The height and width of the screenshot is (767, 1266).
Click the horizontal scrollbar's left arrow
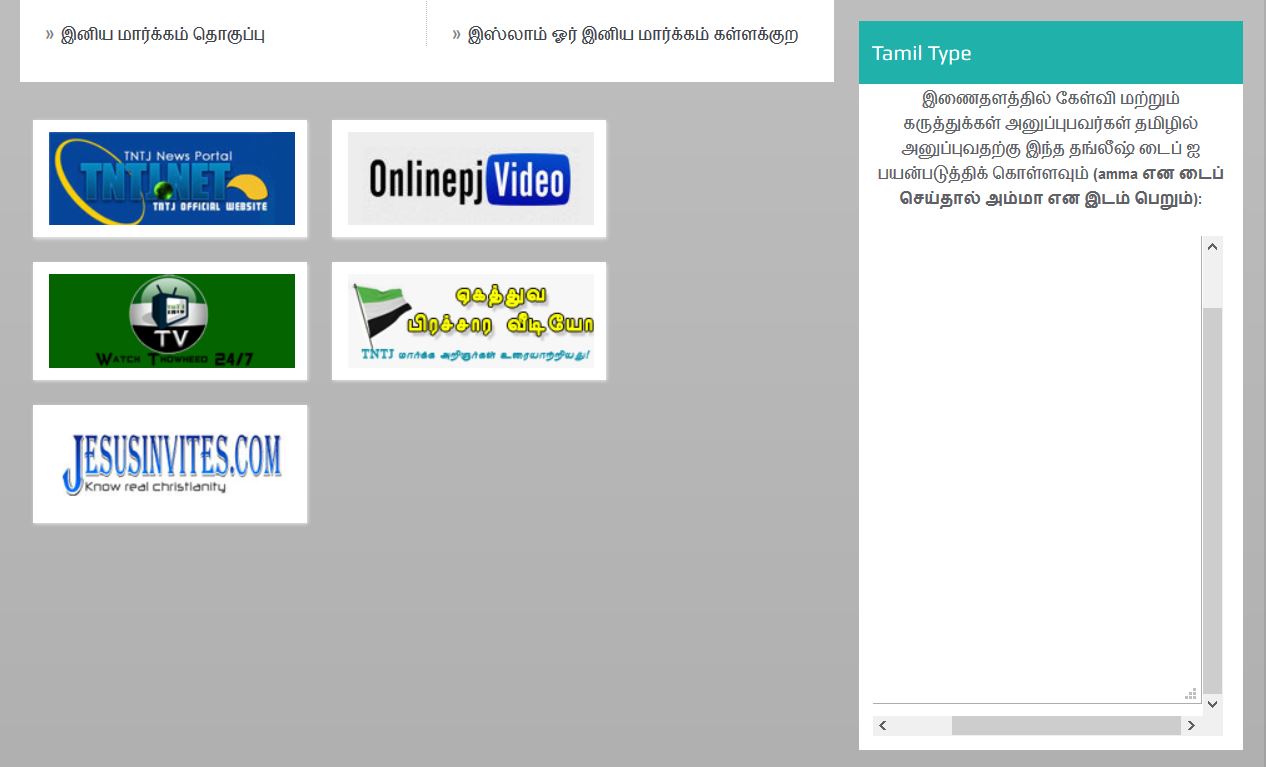point(882,725)
